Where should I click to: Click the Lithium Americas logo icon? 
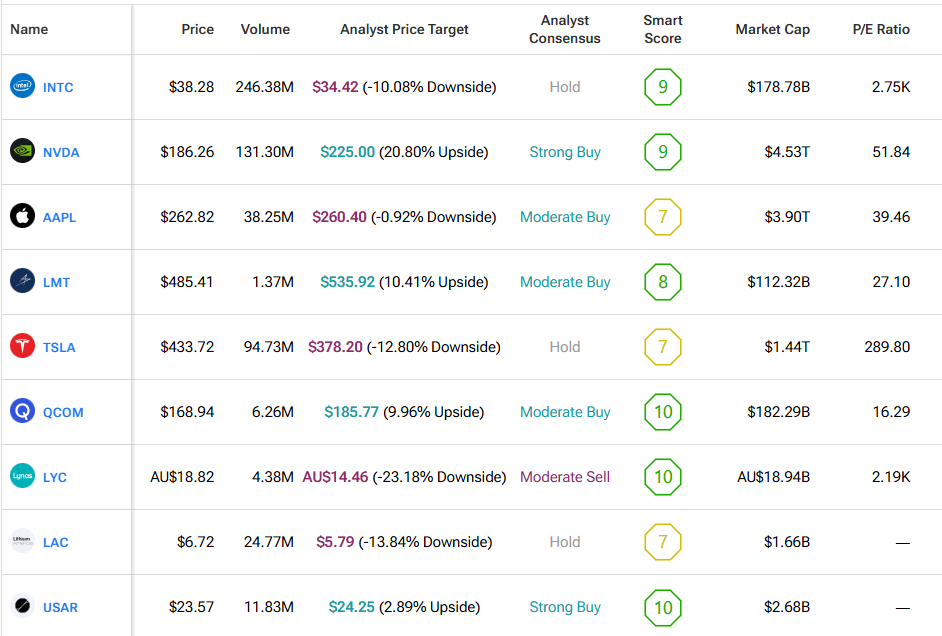point(22,542)
